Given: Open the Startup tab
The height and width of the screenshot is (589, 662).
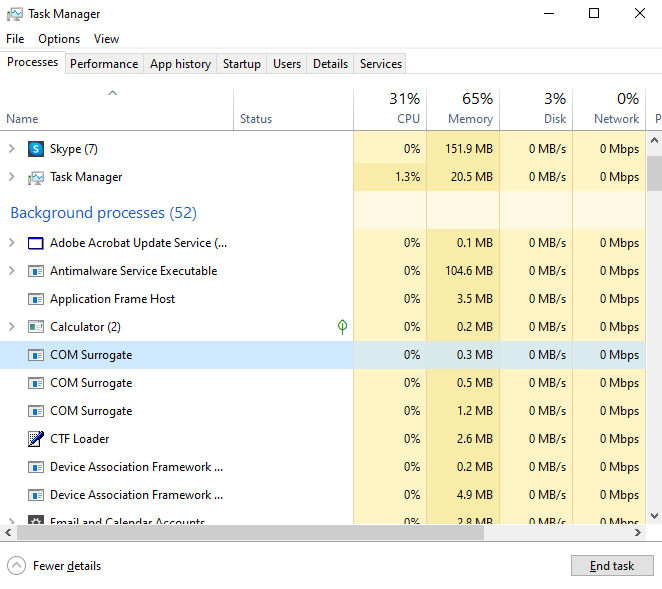Looking at the screenshot, I should (x=241, y=64).
